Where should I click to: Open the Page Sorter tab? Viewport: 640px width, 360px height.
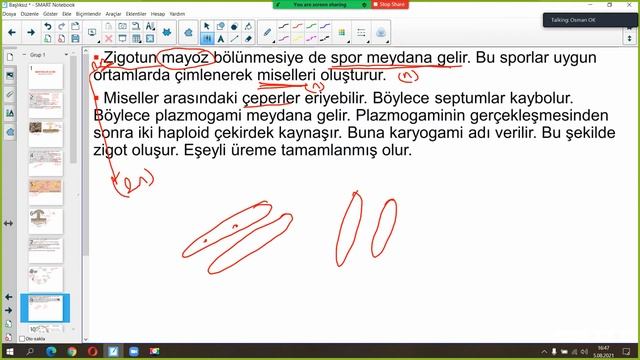click(10, 57)
